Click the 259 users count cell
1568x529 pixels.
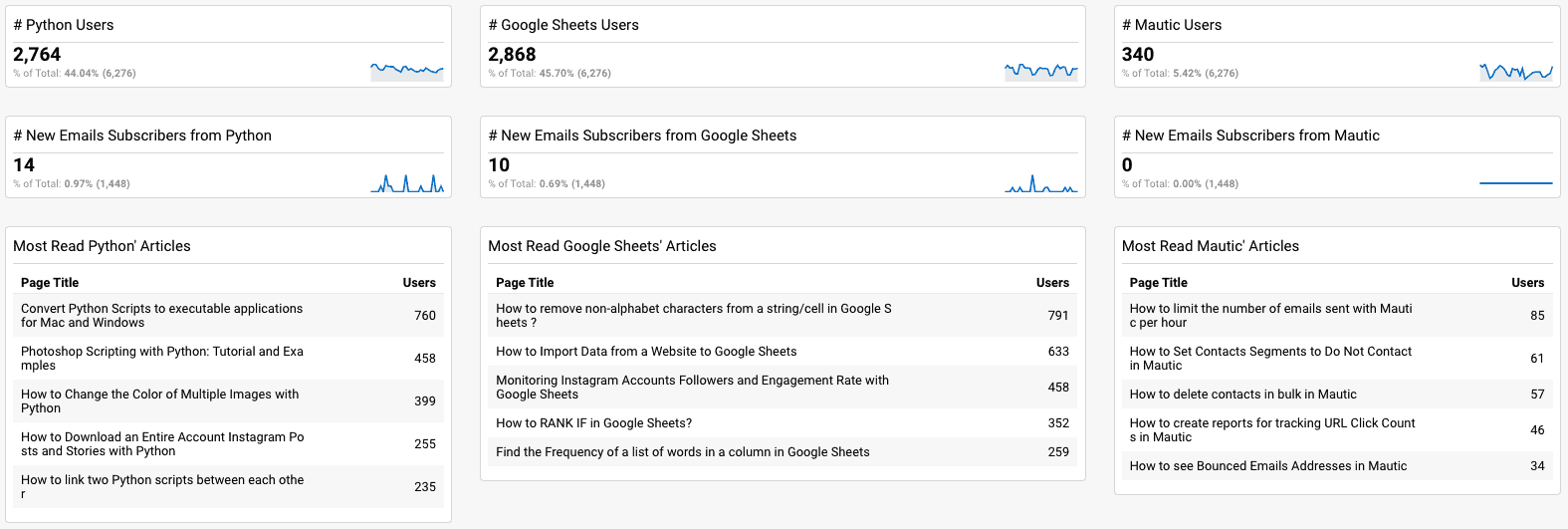(1058, 452)
